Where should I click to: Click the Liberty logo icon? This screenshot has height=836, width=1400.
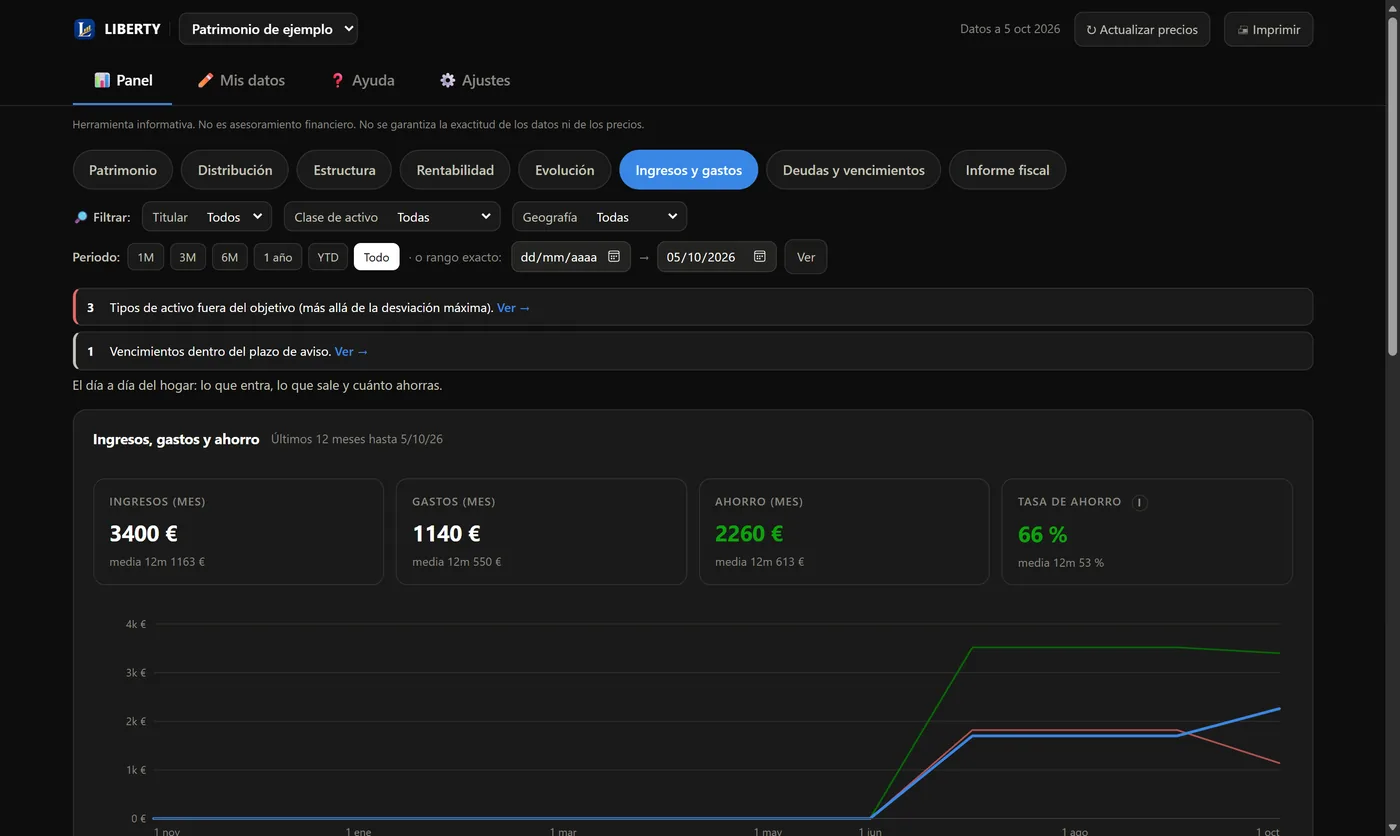point(84,29)
